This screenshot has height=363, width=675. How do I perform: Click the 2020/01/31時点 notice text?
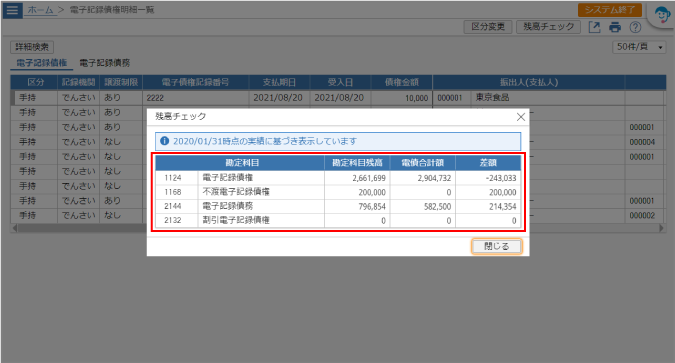click(265, 141)
